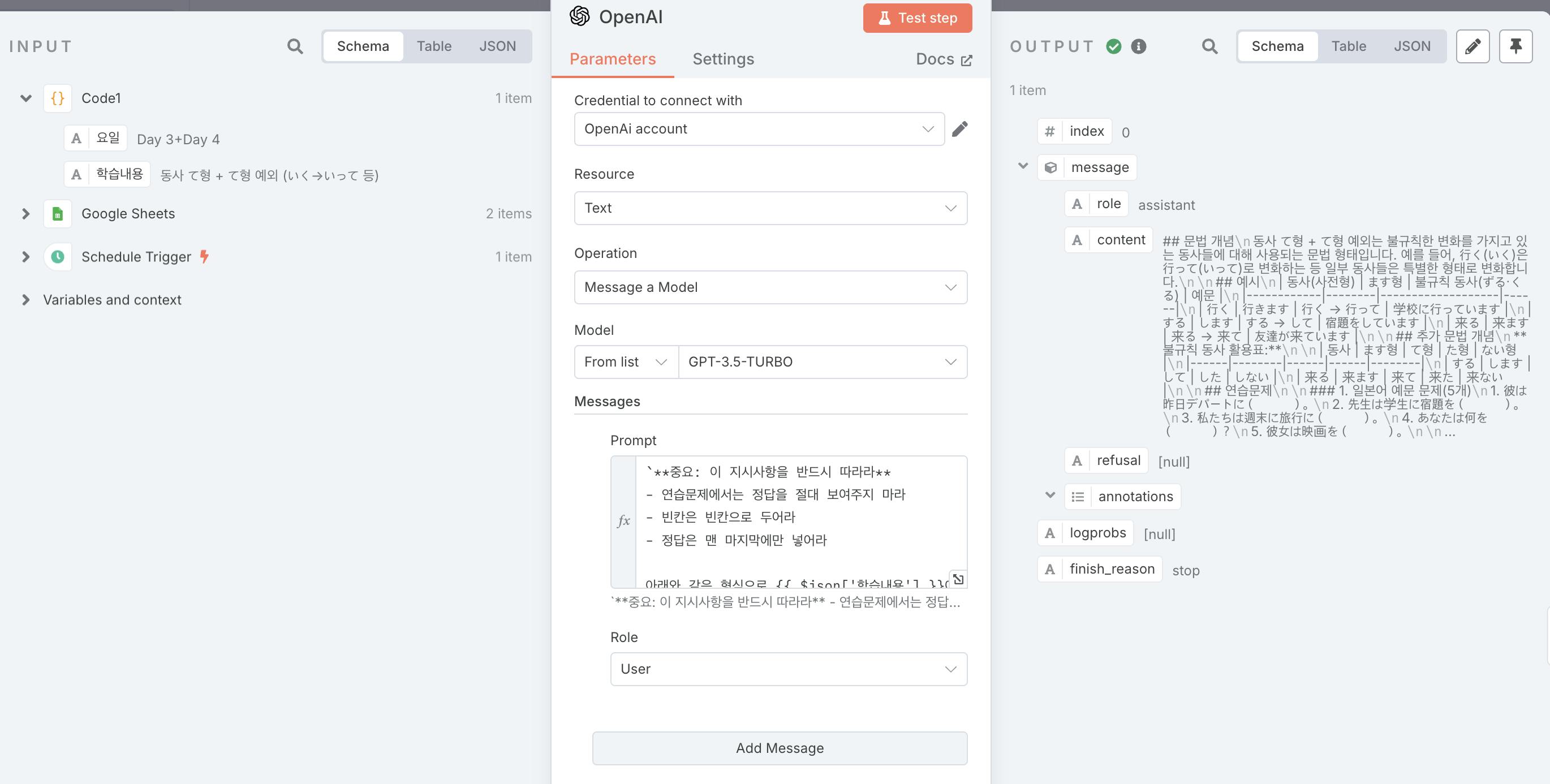Click the green success checkmark icon

click(x=1114, y=46)
